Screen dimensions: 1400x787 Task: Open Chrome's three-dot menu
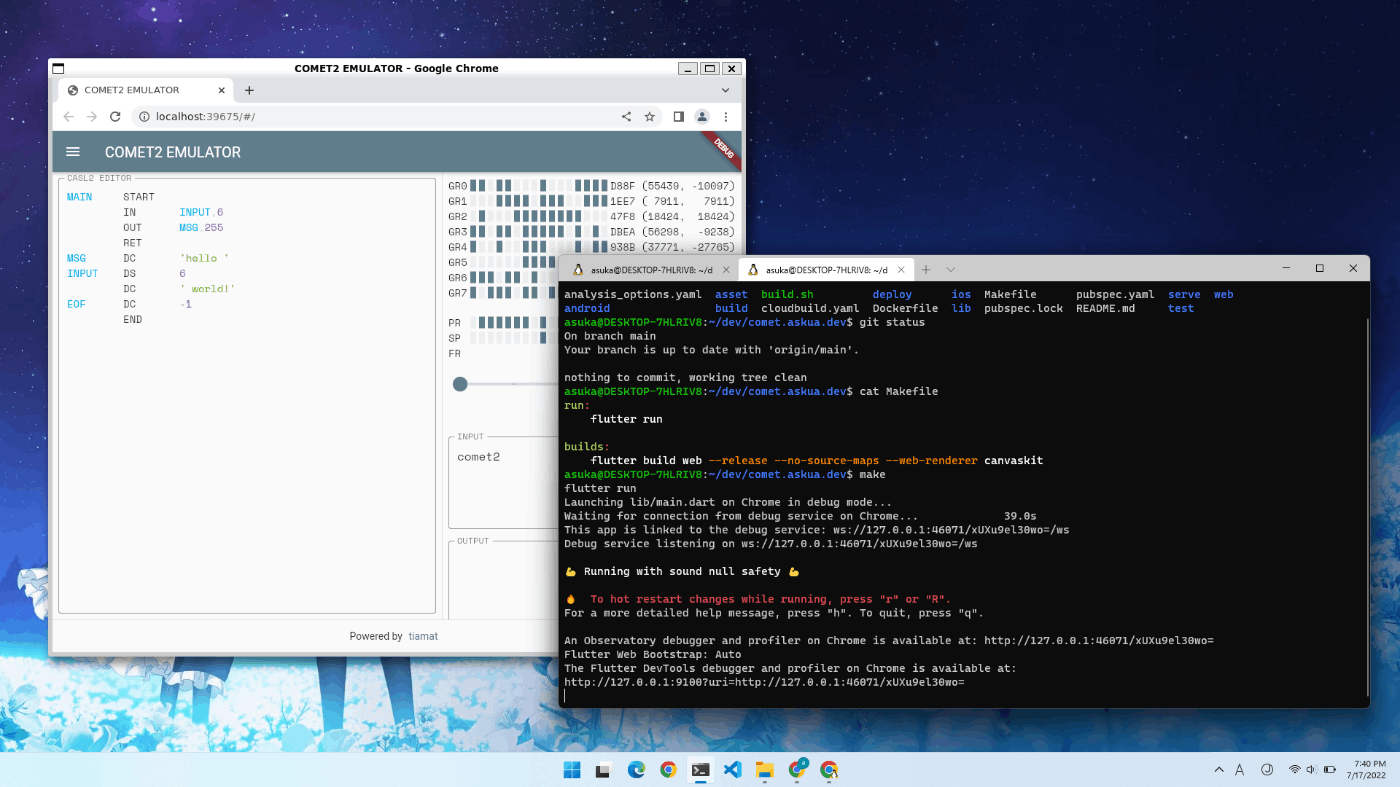pyautogui.click(x=726, y=117)
